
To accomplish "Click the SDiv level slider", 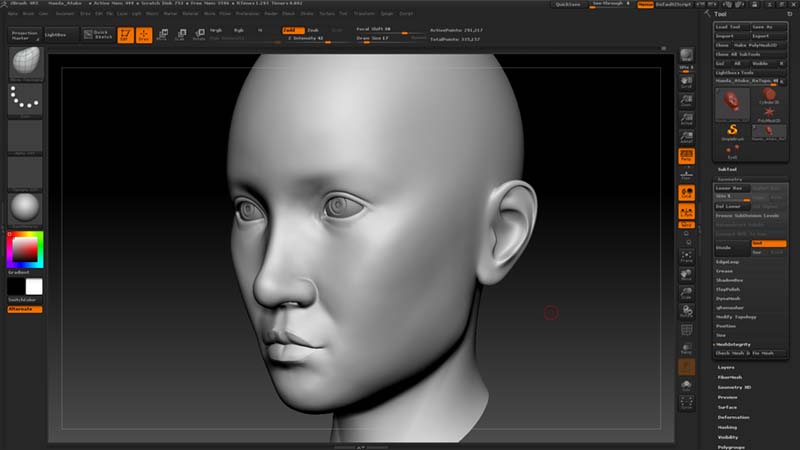I will point(732,197).
